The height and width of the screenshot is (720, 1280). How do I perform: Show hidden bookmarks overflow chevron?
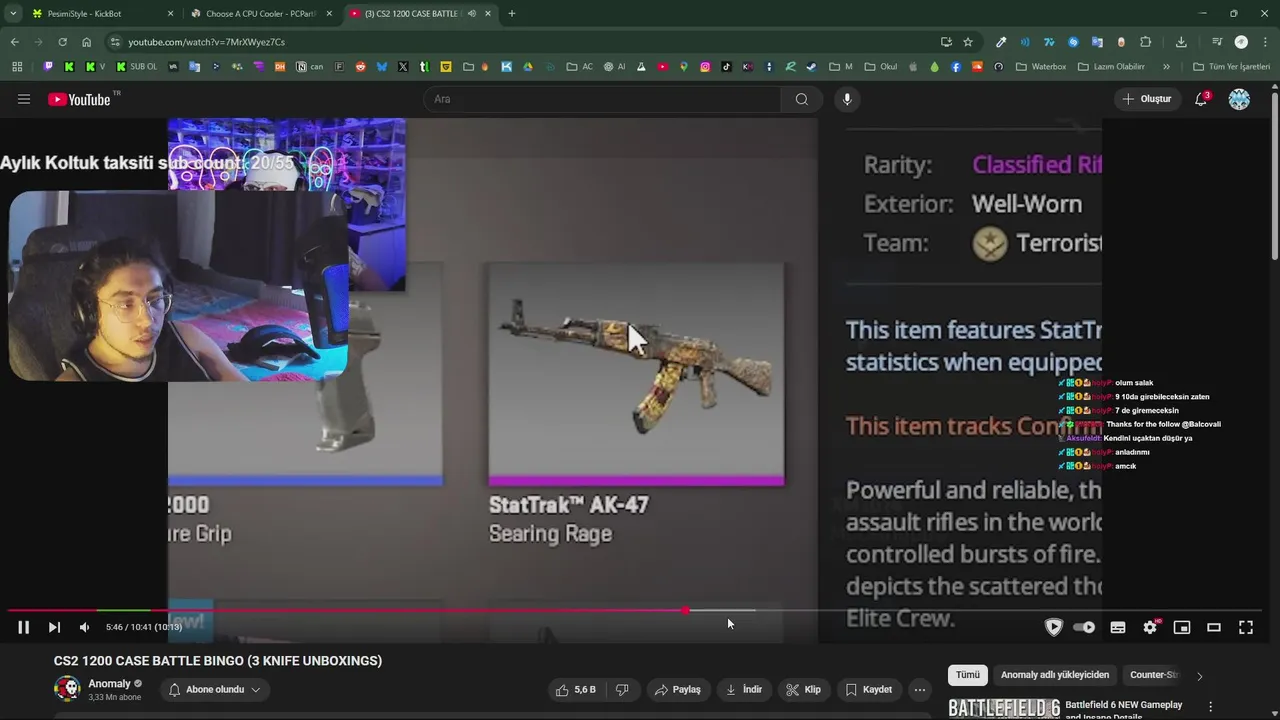click(x=1166, y=67)
